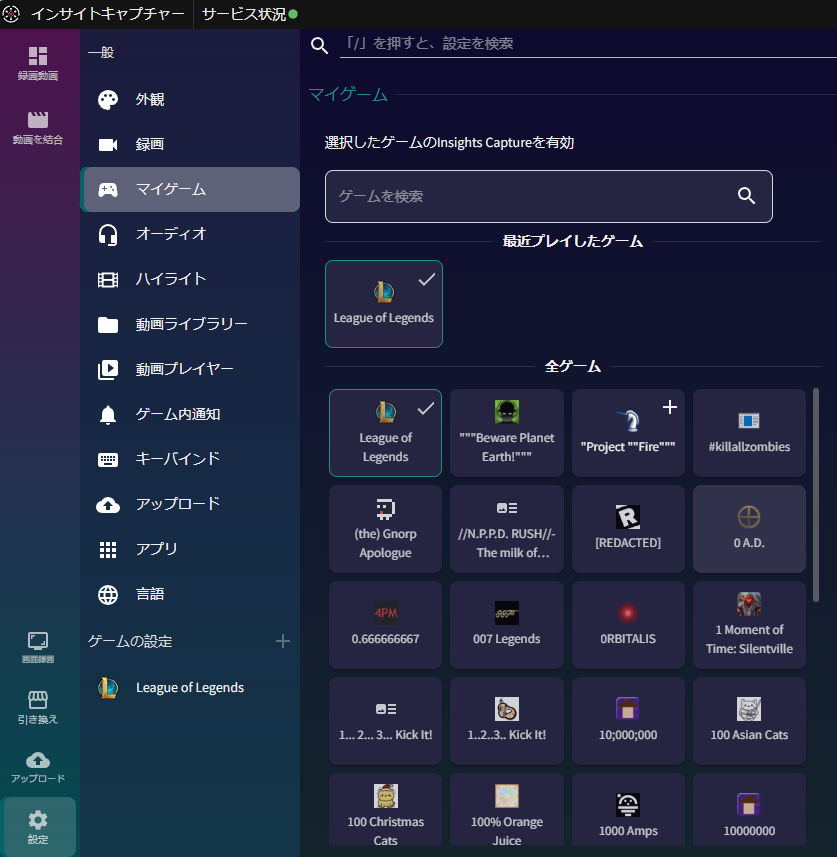Enable [REDACTED] game card
Image resolution: width=837 pixels, height=857 pixels.
[628, 529]
